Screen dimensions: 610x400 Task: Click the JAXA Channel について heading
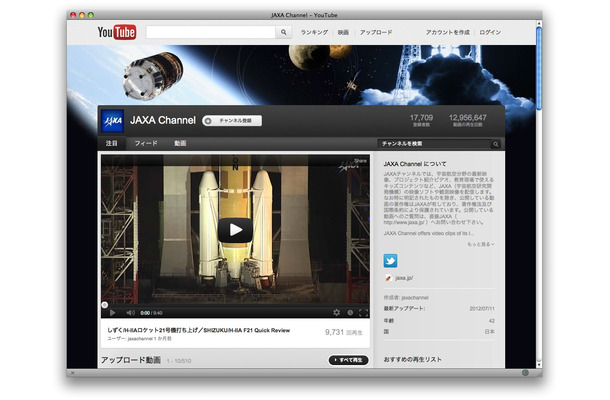point(415,164)
